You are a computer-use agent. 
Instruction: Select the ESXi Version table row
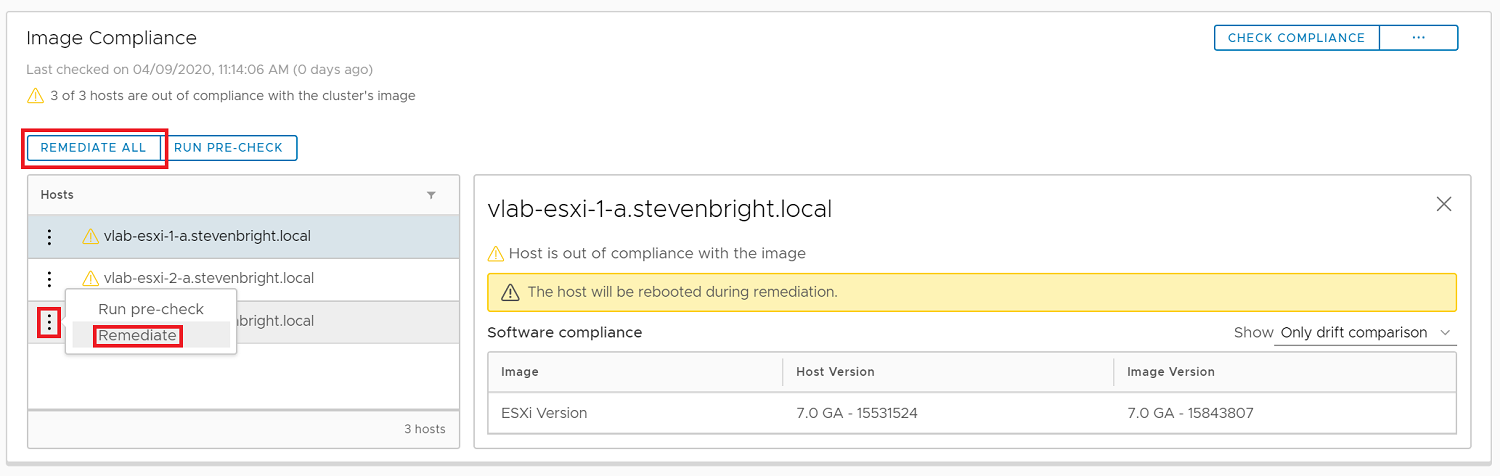(970, 413)
